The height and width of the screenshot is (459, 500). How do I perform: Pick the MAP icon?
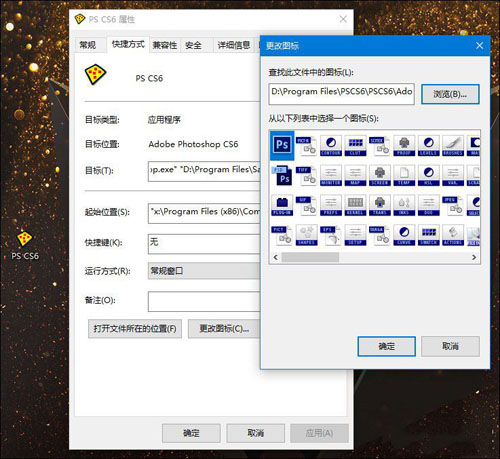(x=355, y=175)
